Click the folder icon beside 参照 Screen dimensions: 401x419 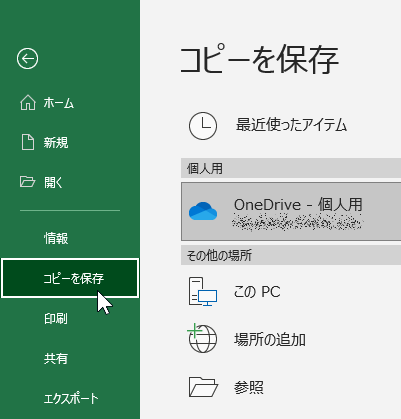[203, 387]
